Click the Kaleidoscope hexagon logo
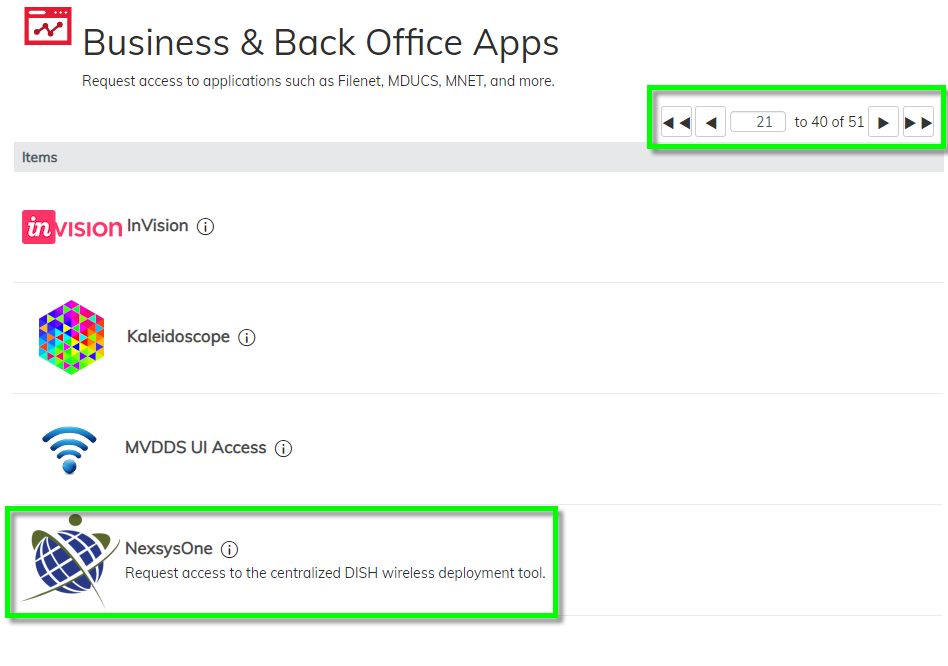948x666 pixels. (71, 337)
